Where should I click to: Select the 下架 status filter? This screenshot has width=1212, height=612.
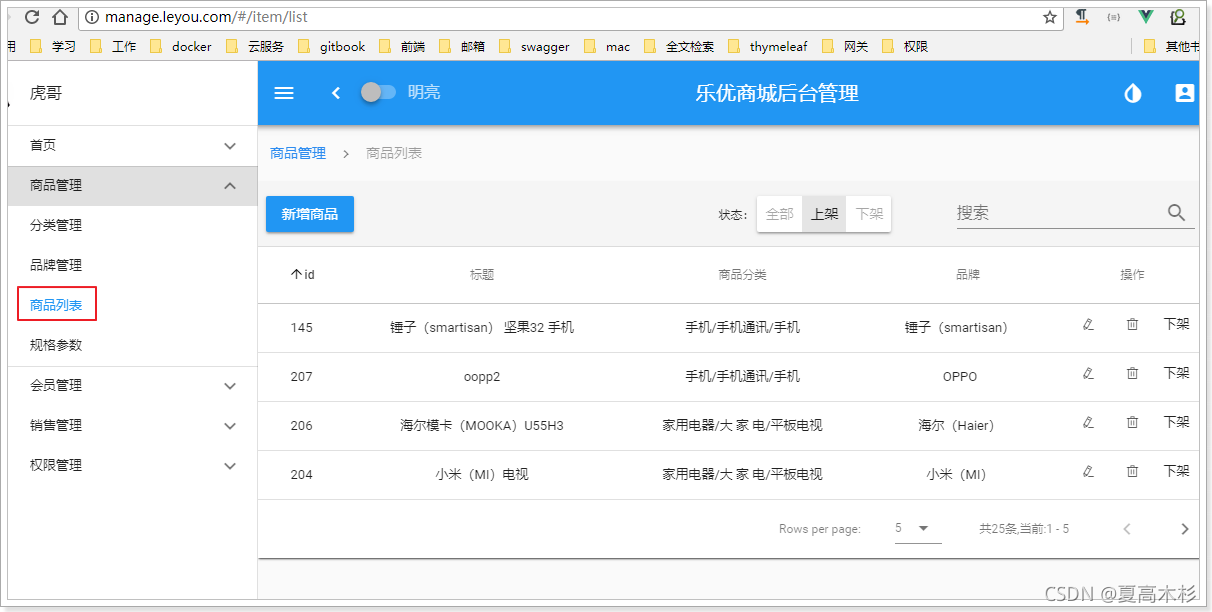coord(867,213)
